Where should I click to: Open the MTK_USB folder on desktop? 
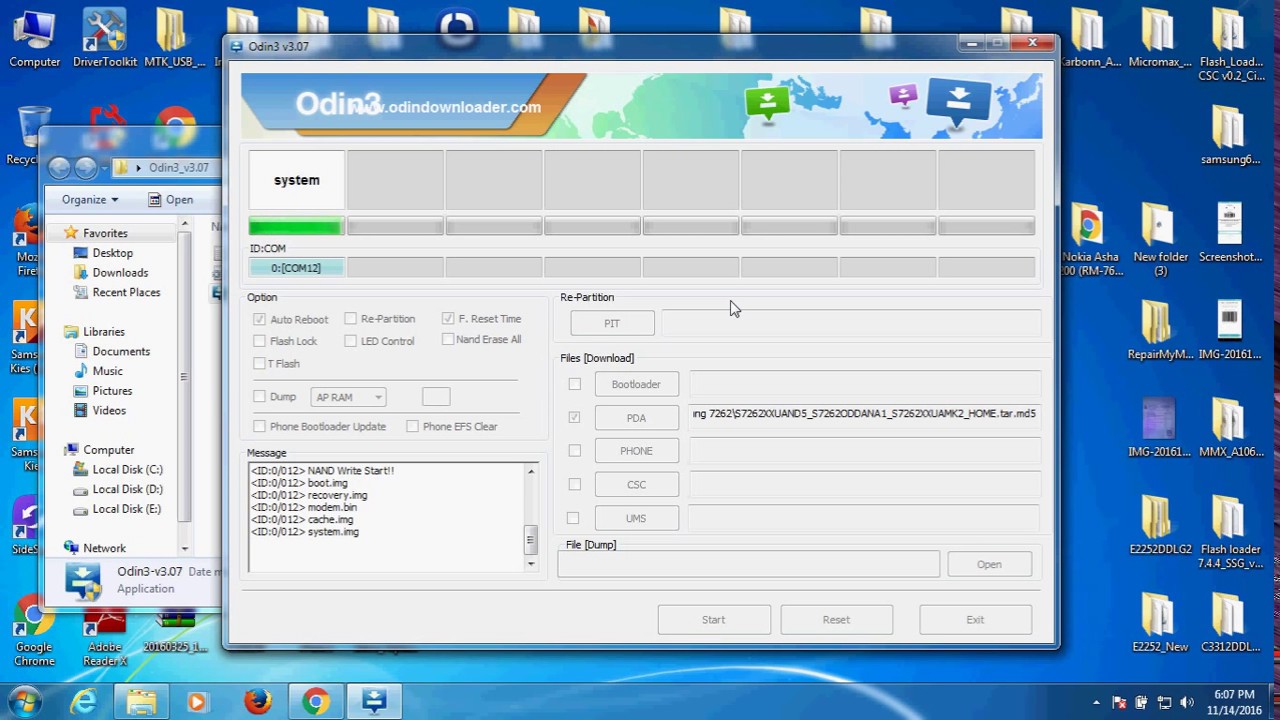[x=173, y=38]
